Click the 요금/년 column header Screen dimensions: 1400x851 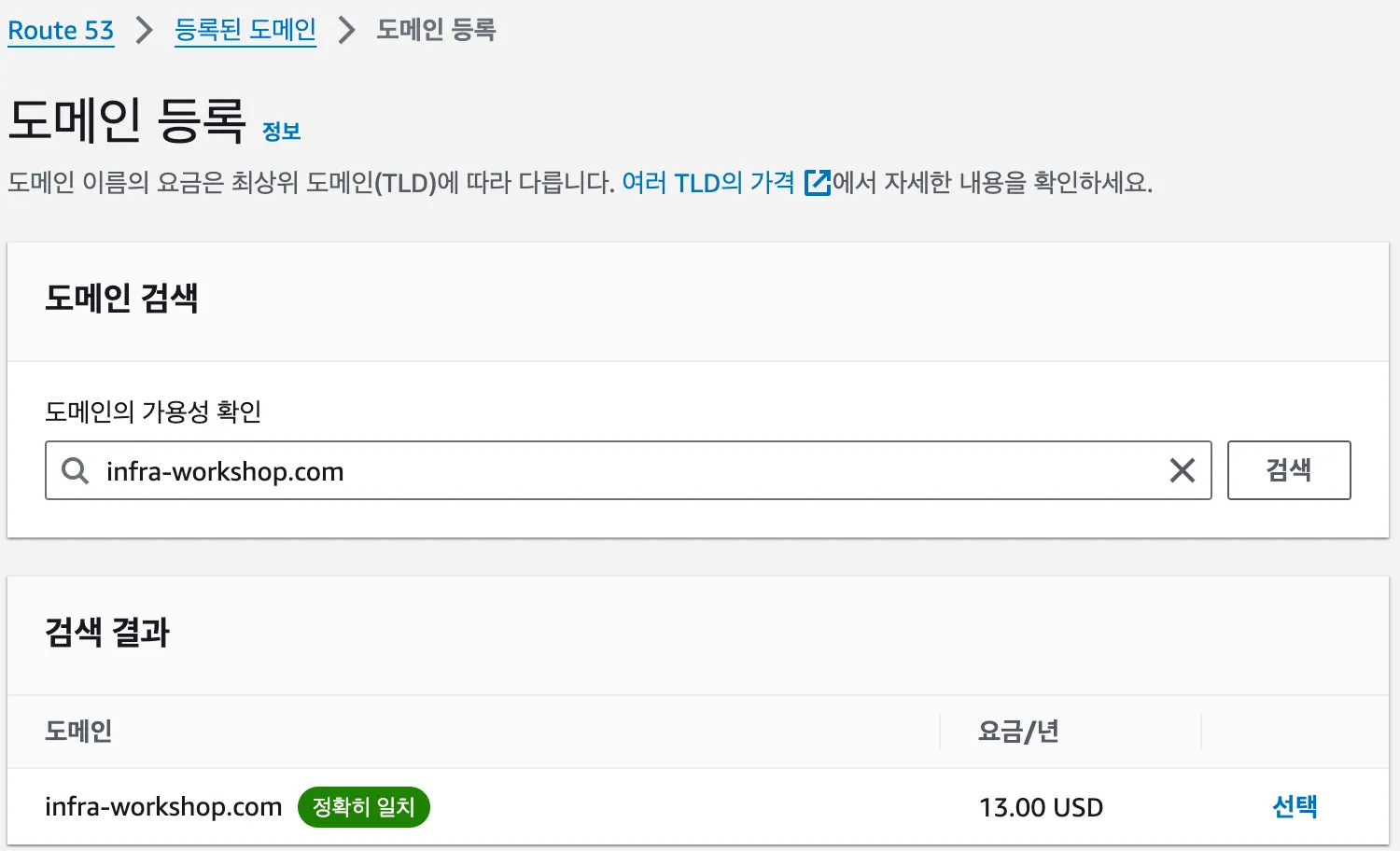point(1018,731)
